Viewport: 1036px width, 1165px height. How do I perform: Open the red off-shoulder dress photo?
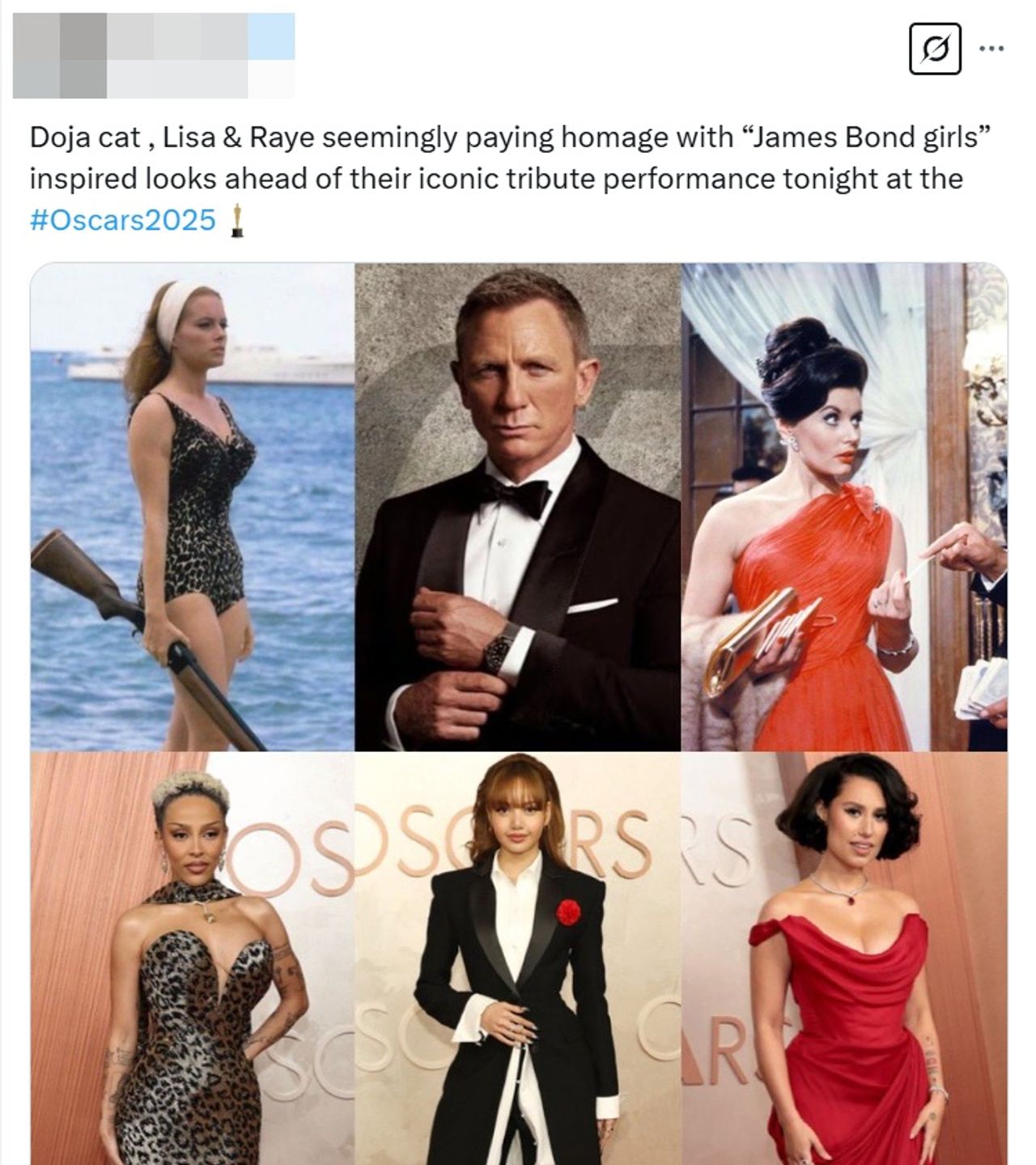(844, 958)
